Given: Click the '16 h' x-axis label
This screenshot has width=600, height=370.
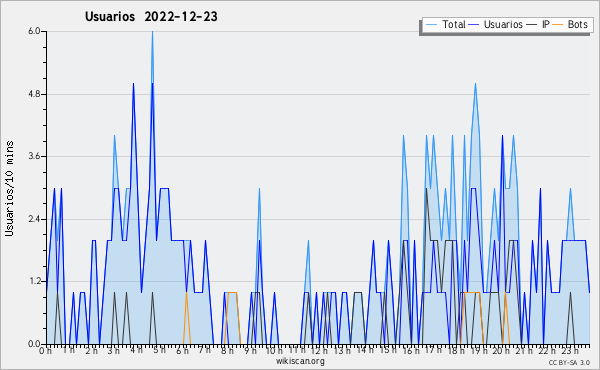Looking at the screenshot, I should pos(410,350).
